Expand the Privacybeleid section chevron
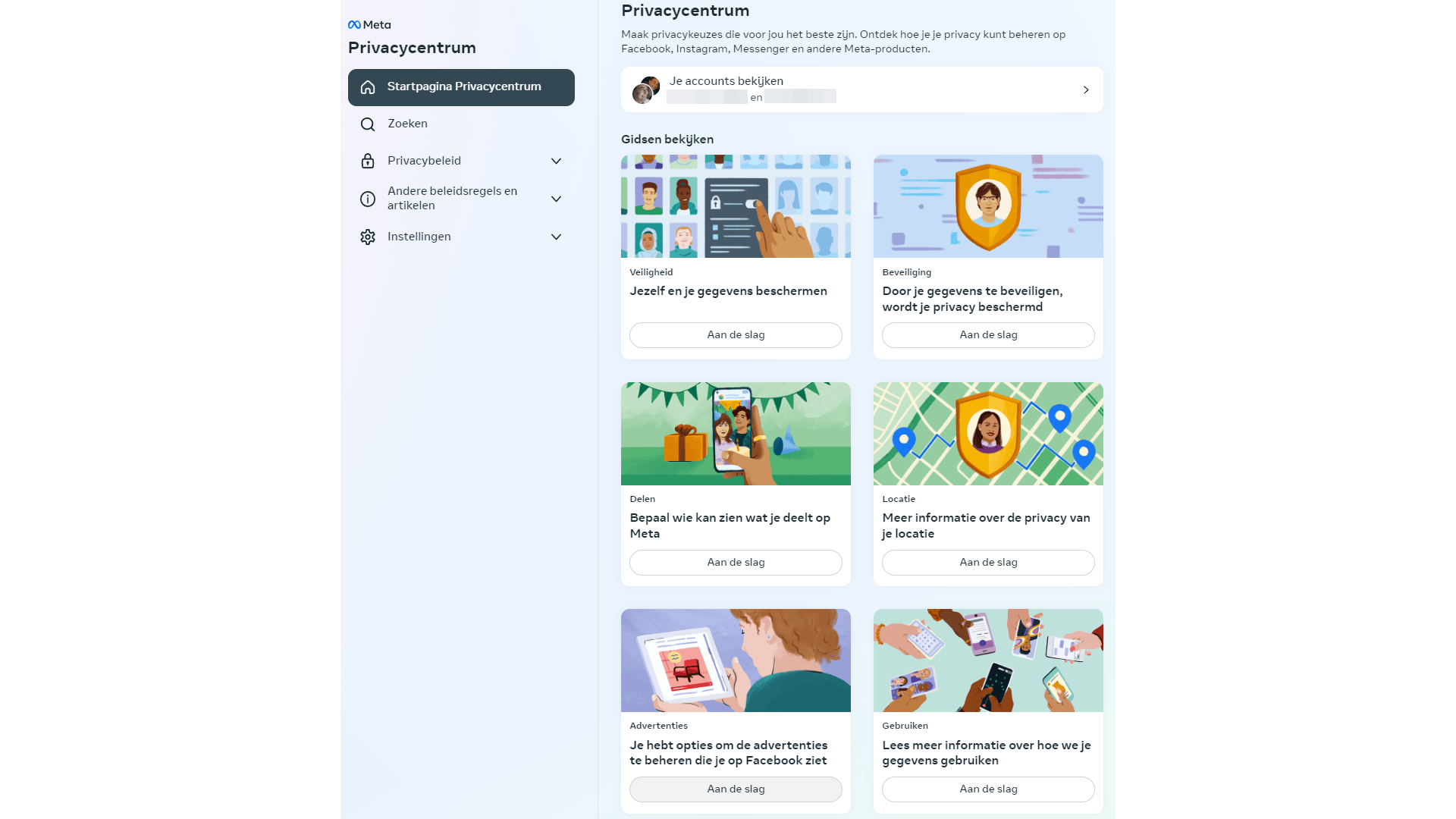1456x819 pixels. [x=556, y=161]
